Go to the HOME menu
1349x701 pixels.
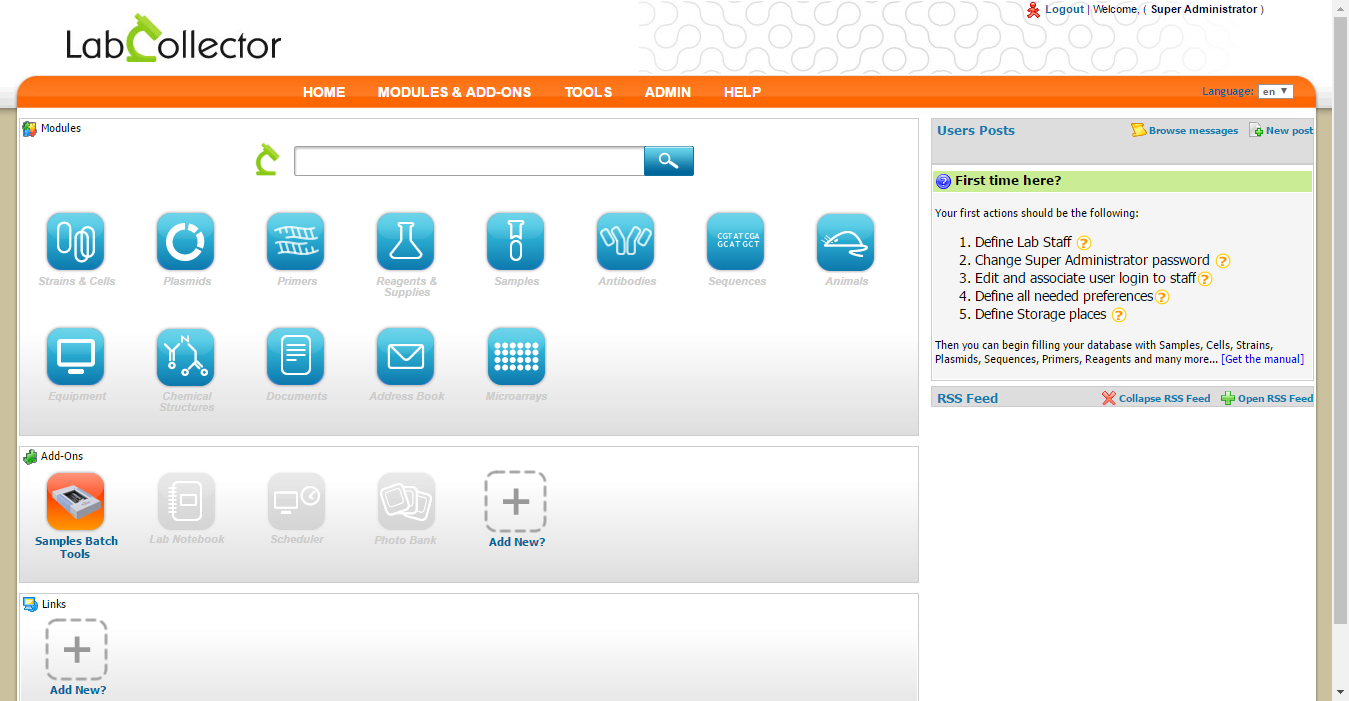[x=324, y=92]
